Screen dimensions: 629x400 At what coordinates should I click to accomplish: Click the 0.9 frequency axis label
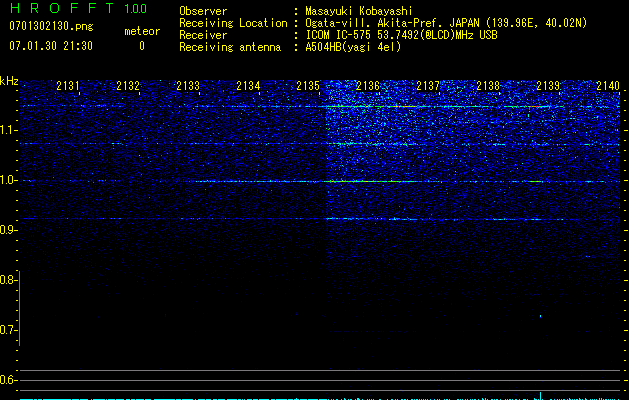coord(8,230)
